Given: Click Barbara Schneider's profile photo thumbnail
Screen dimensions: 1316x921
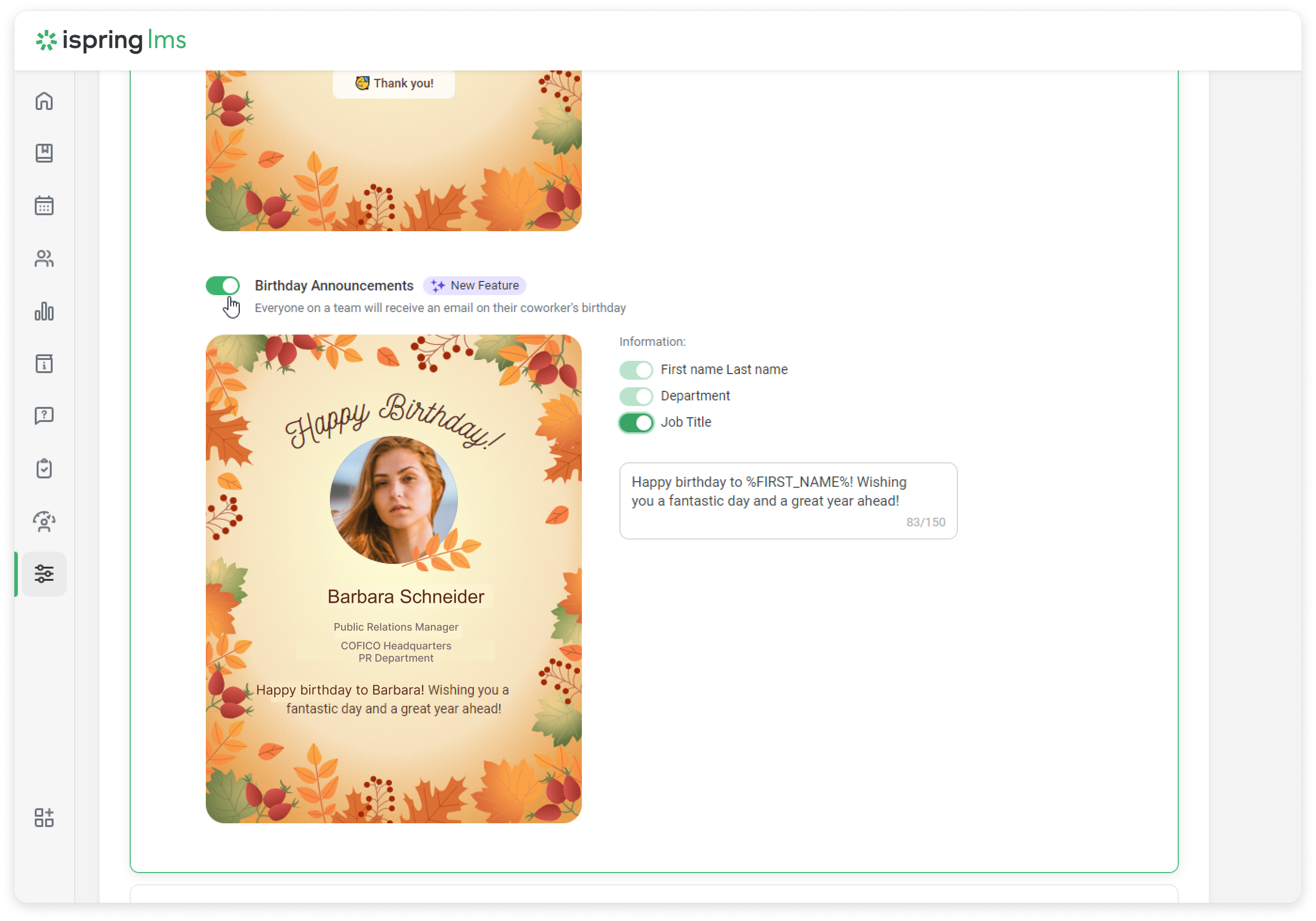Looking at the screenshot, I should pos(393,500).
